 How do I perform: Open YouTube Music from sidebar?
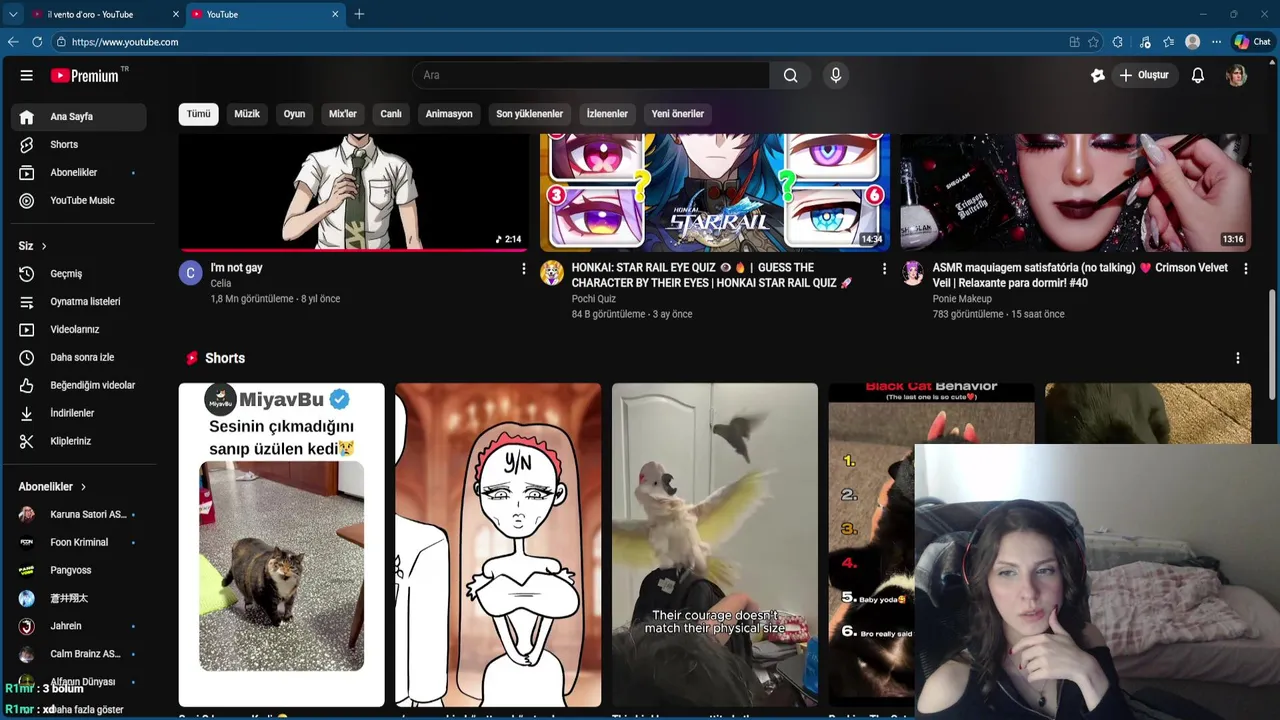point(79,200)
